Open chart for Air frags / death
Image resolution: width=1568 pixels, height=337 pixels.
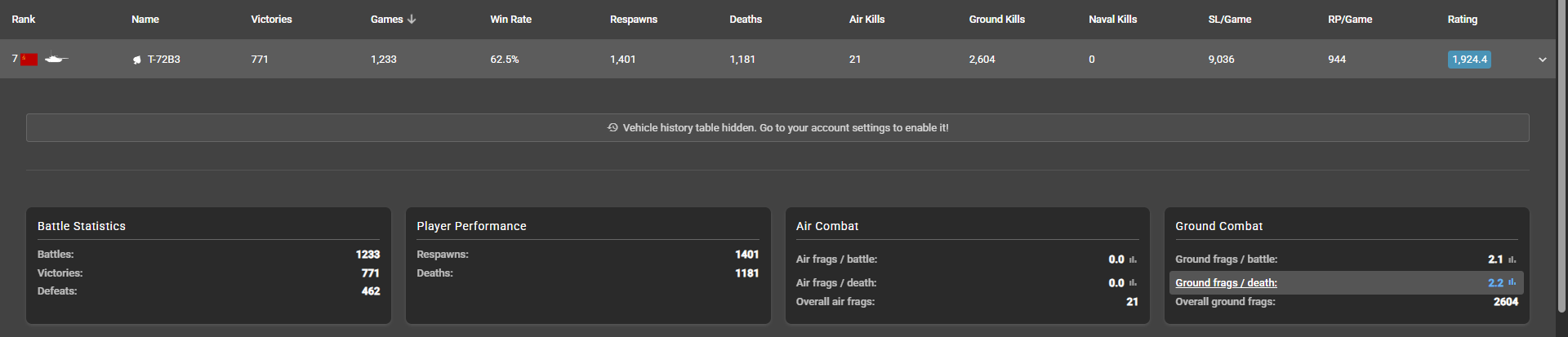[1133, 283]
